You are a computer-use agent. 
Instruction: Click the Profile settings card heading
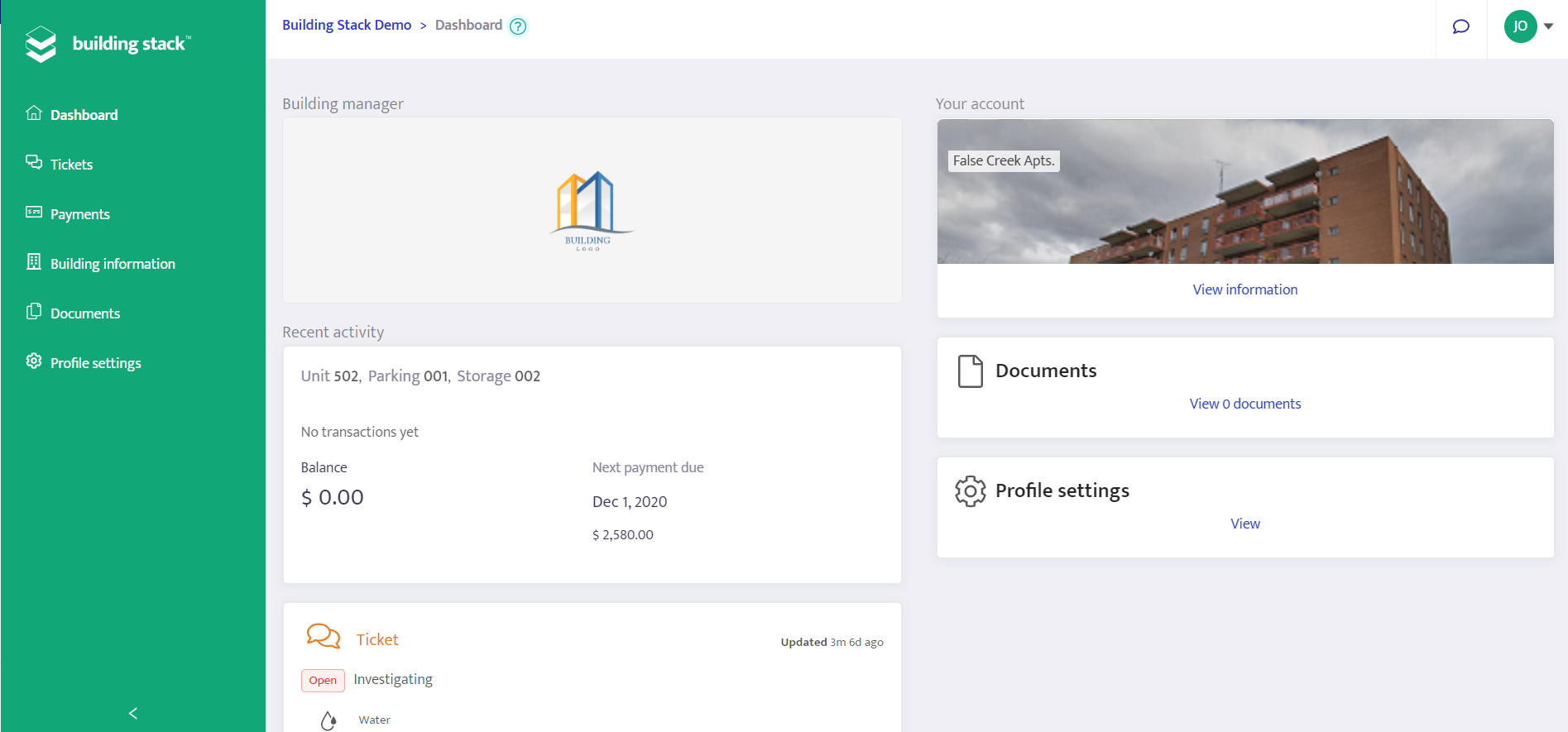[1062, 490]
